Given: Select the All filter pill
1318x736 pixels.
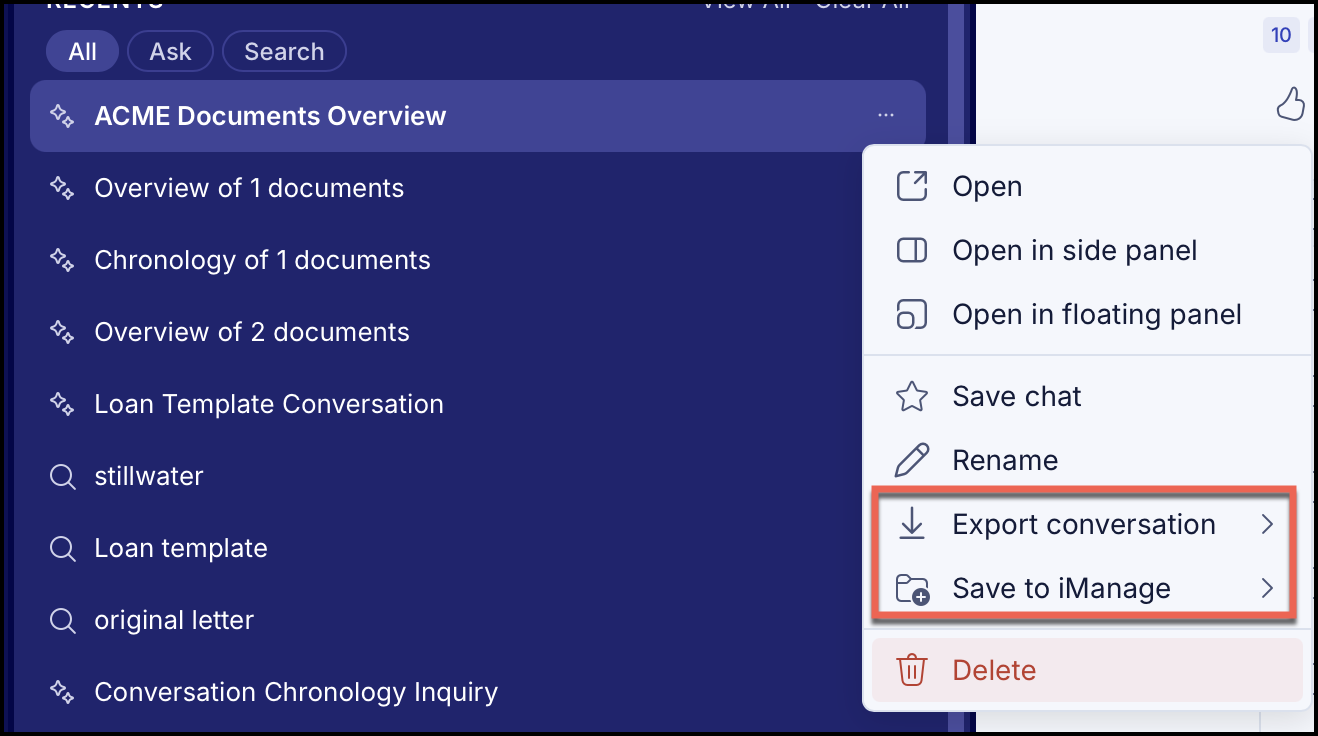Looking at the screenshot, I should point(82,52).
